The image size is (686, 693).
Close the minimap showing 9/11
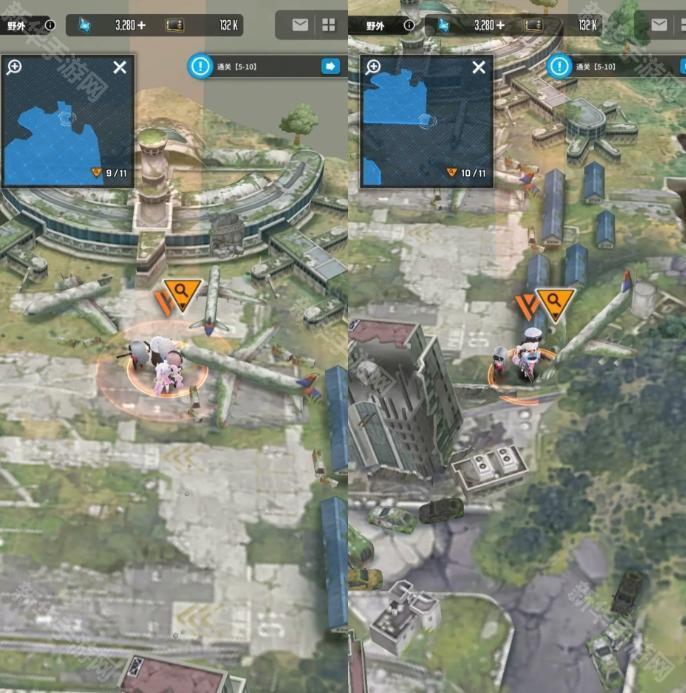119,67
